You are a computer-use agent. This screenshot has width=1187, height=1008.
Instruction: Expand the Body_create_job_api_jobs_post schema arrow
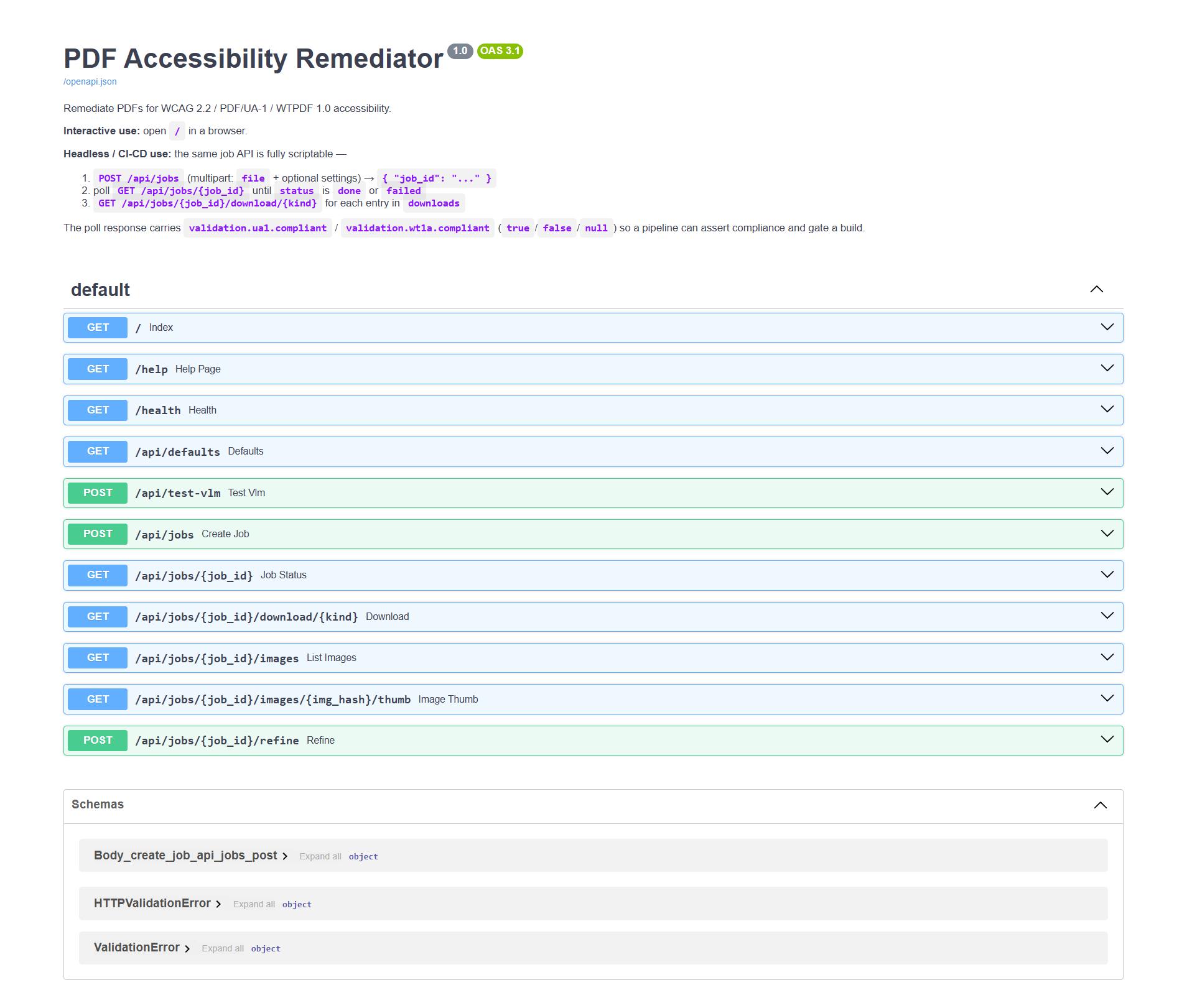click(x=285, y=856)
